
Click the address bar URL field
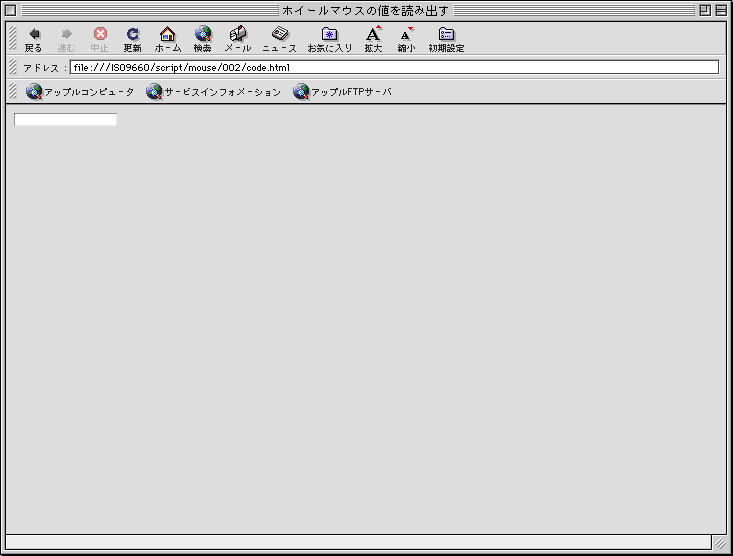[394, 67]
